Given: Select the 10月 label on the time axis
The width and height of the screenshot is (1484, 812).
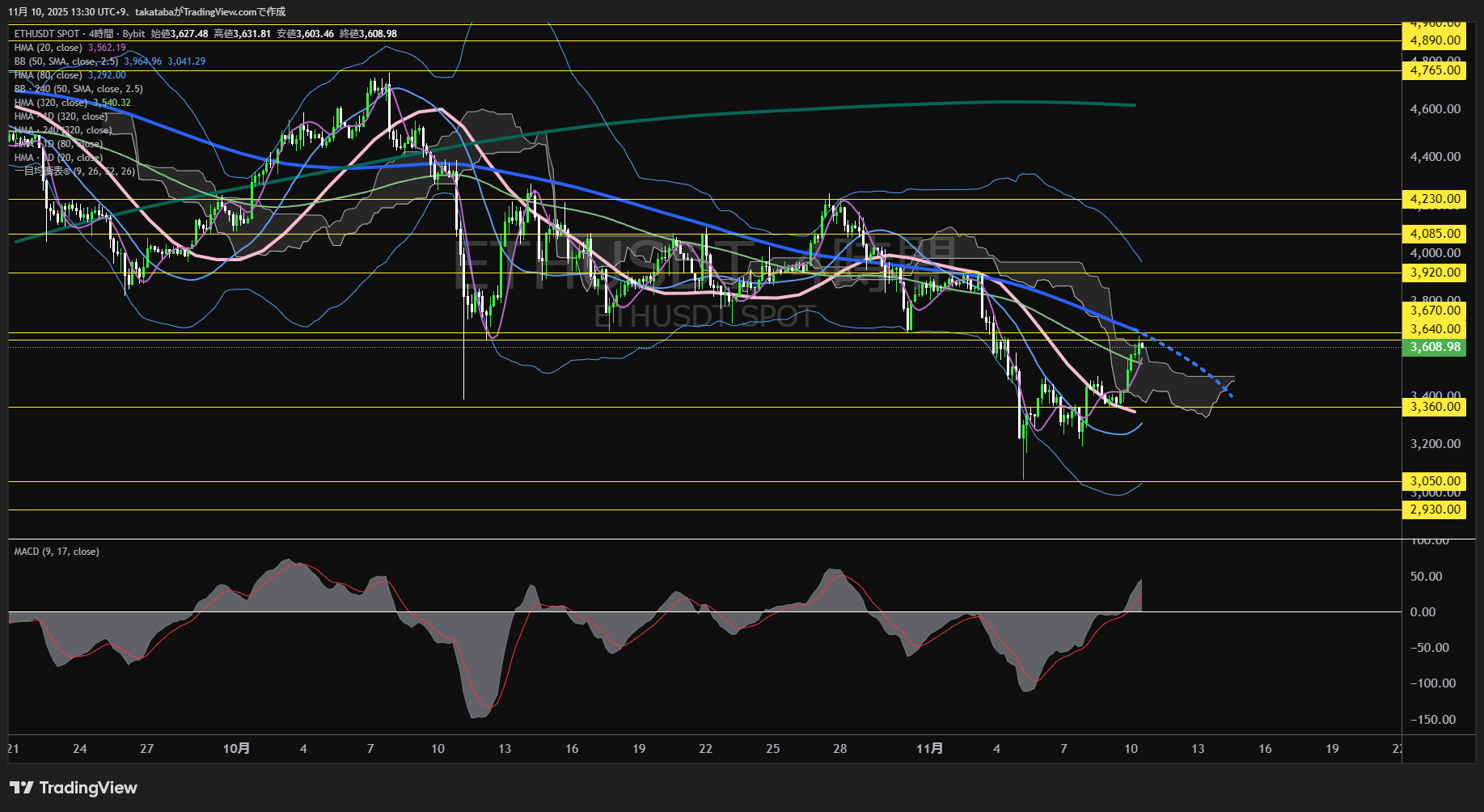Looking at the screenshot, I should tap(236, 749).
